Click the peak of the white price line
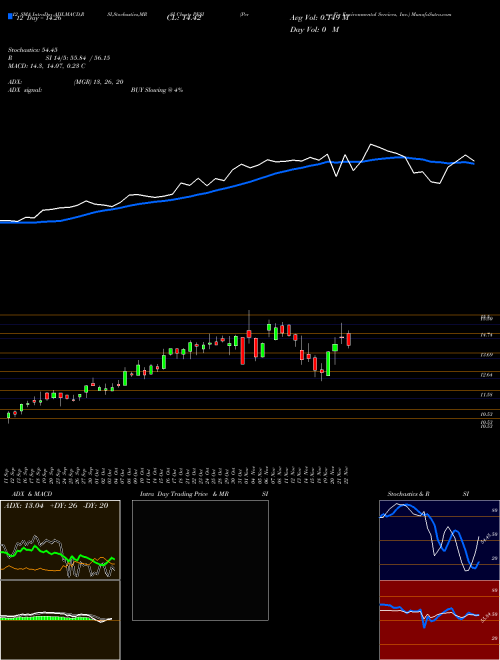The width and height of the screenshot is (500, 660). (371, 144)
